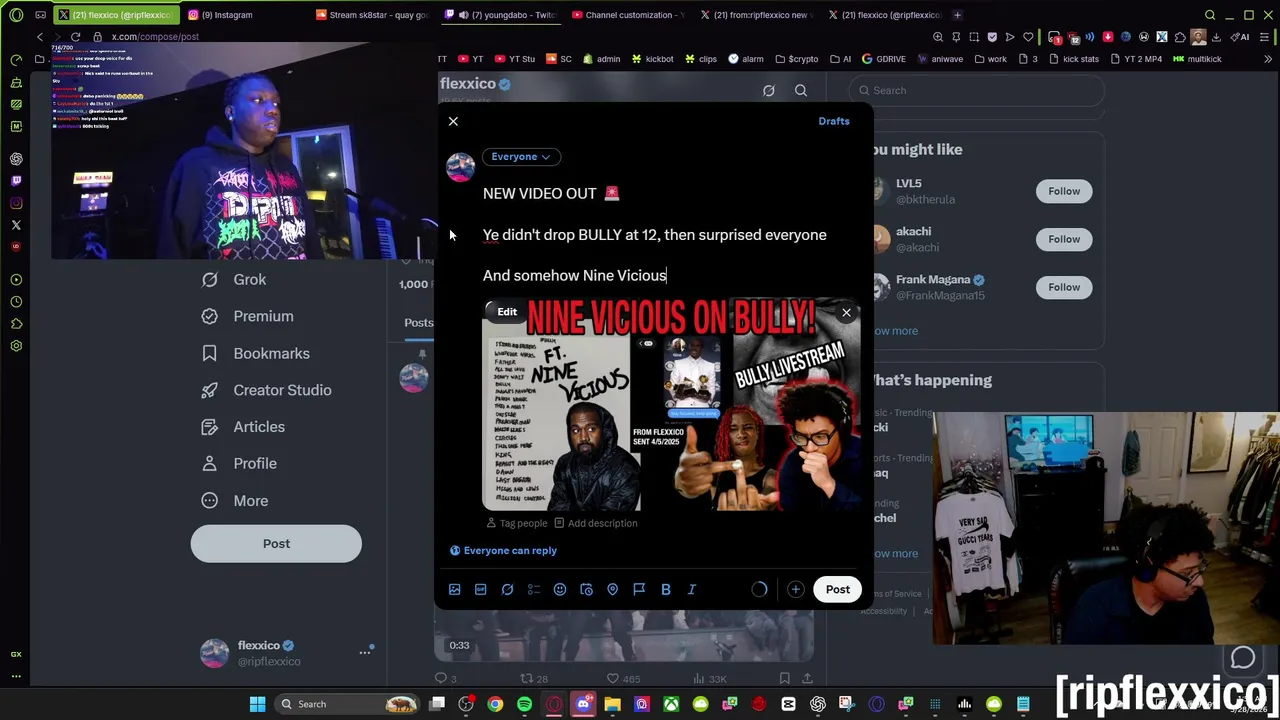Switch to the Instagram browser tab
Screen dimensions: 1280x720
[228, 15]
